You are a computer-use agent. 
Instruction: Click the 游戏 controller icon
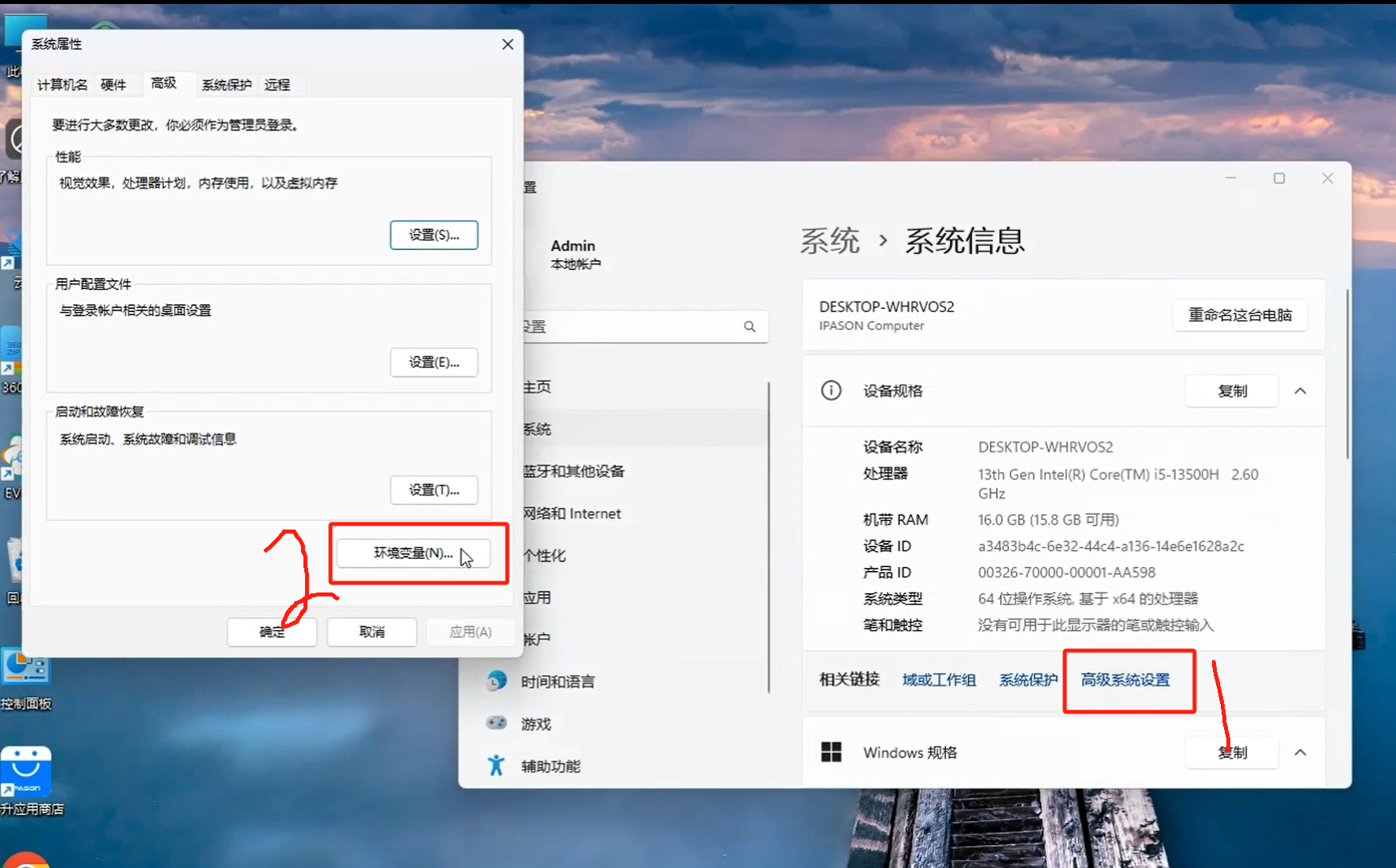tap(496, 723)
